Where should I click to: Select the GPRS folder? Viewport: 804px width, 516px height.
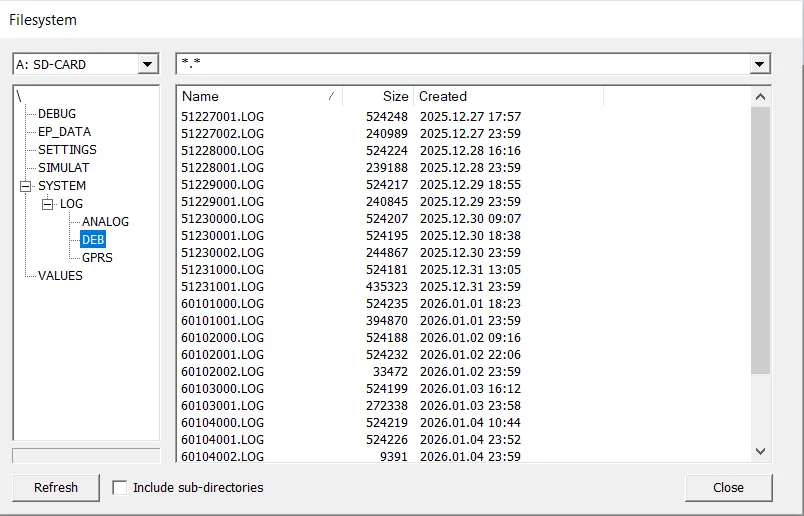coord(97,257)
